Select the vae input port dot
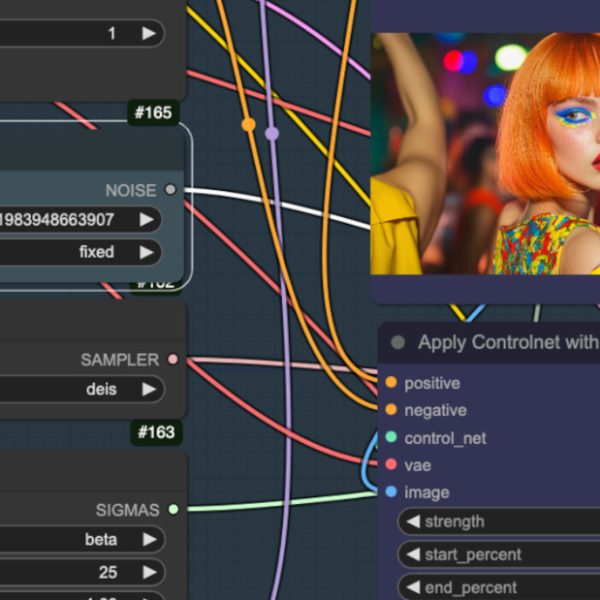Image resolution: width=600 pixels, height=600 pixels. 391,465
